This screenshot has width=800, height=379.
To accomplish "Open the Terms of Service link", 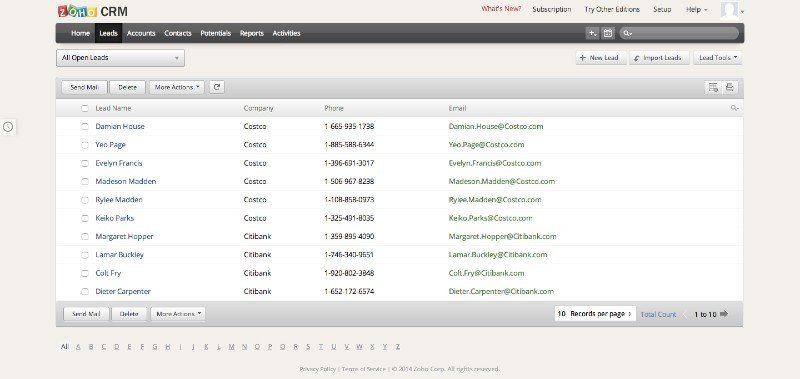I will click(x=364, y=369).
